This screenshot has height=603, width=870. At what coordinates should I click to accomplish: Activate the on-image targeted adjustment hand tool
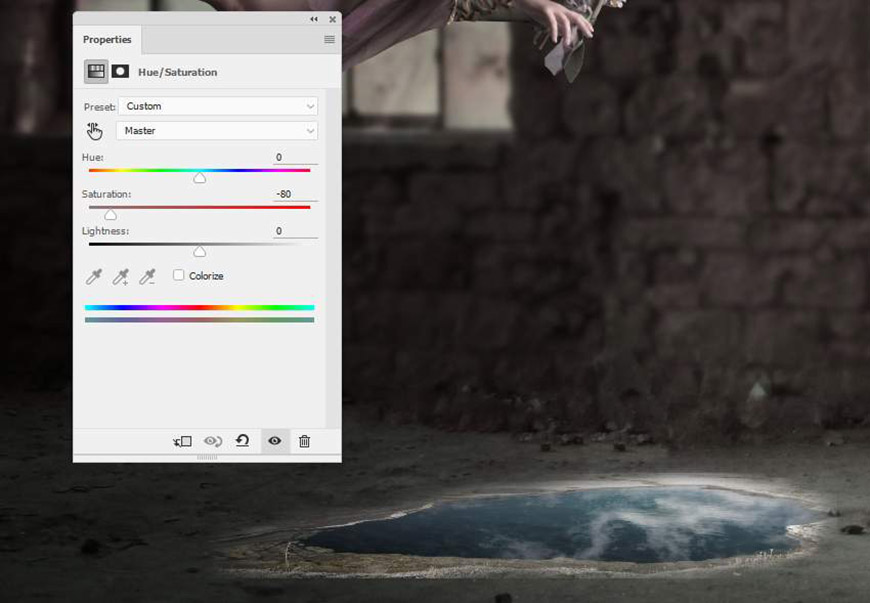[94, 131]
